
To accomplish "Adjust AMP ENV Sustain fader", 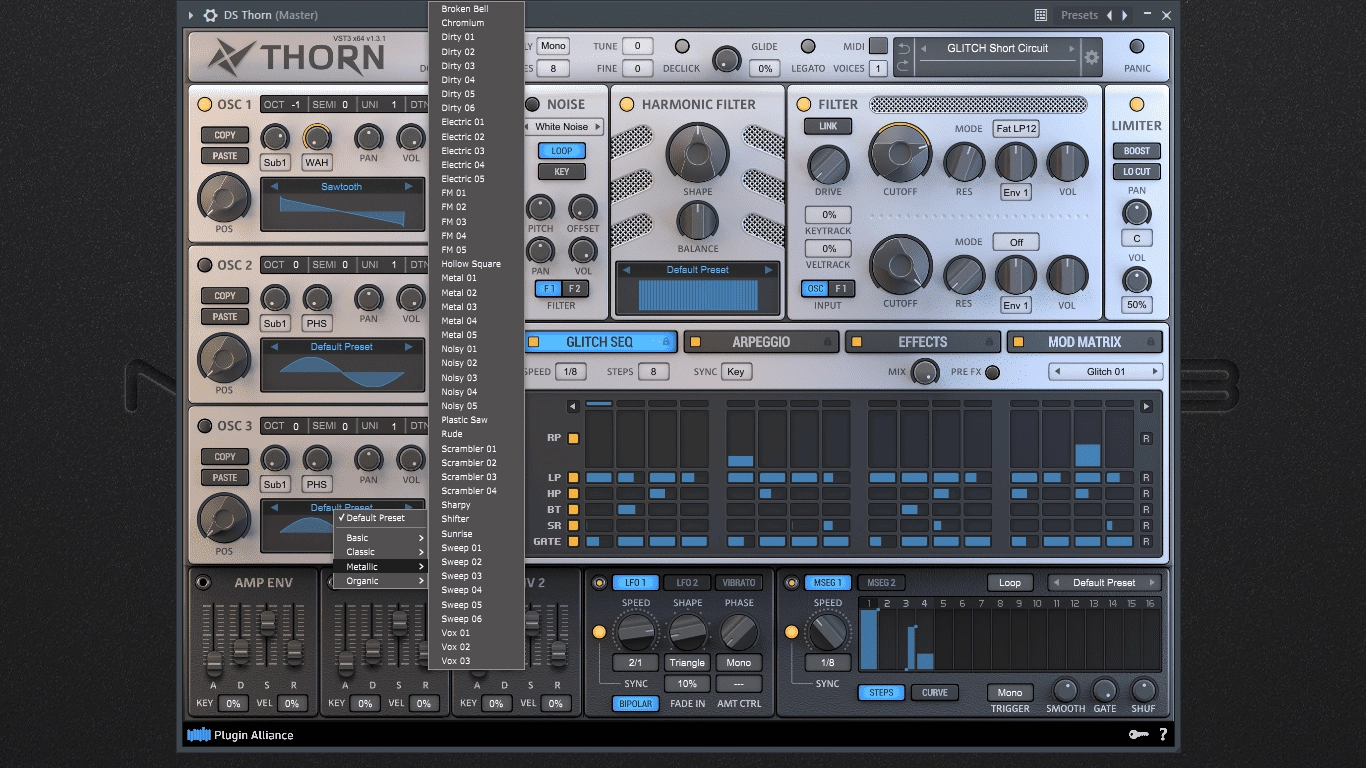I will click(267, 623).
